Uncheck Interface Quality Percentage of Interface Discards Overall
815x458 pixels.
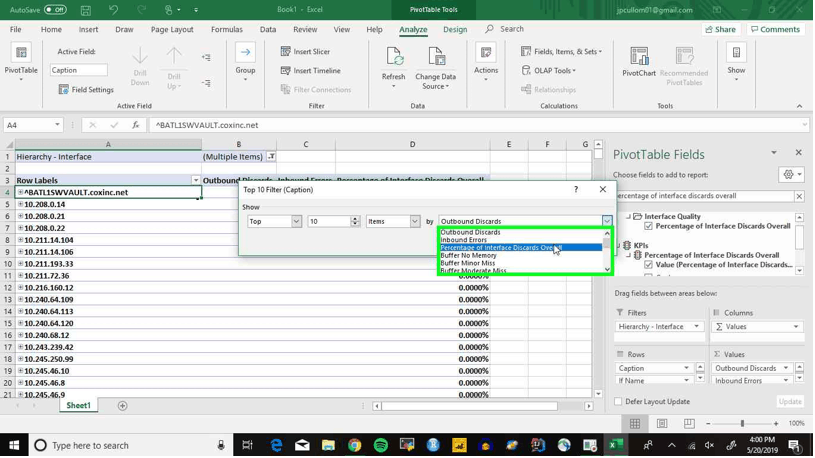tap(648, 226)
